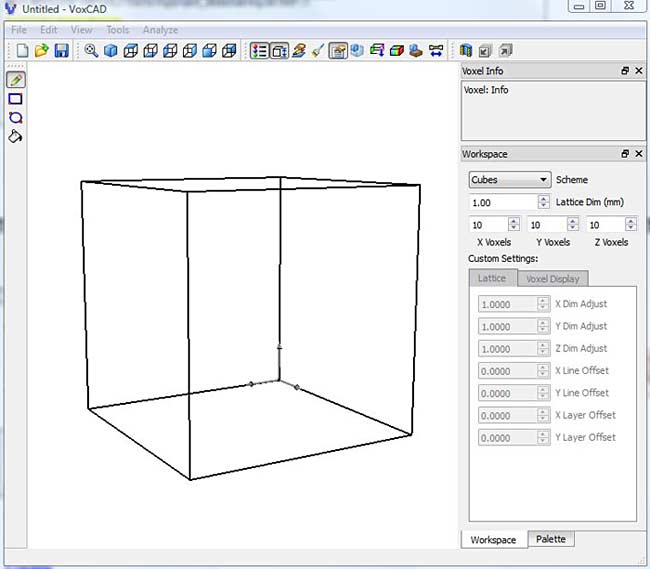
Task: Select the Voxel Display tab
Action: coord(553,279)
